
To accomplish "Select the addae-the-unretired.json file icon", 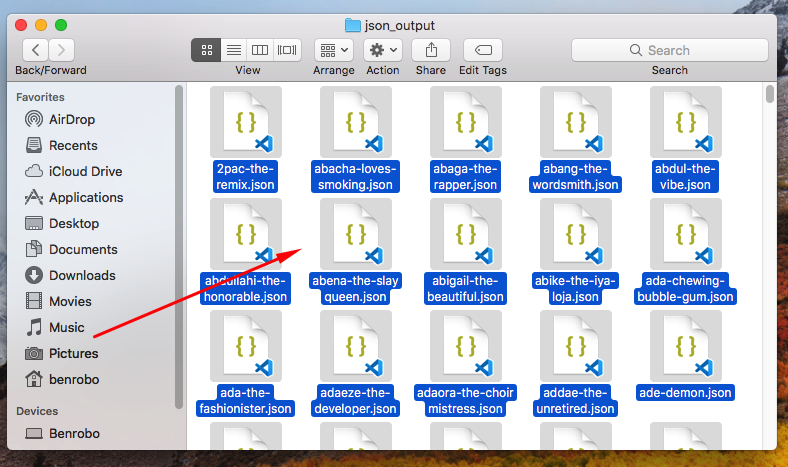I will click(x=576, y=346).
